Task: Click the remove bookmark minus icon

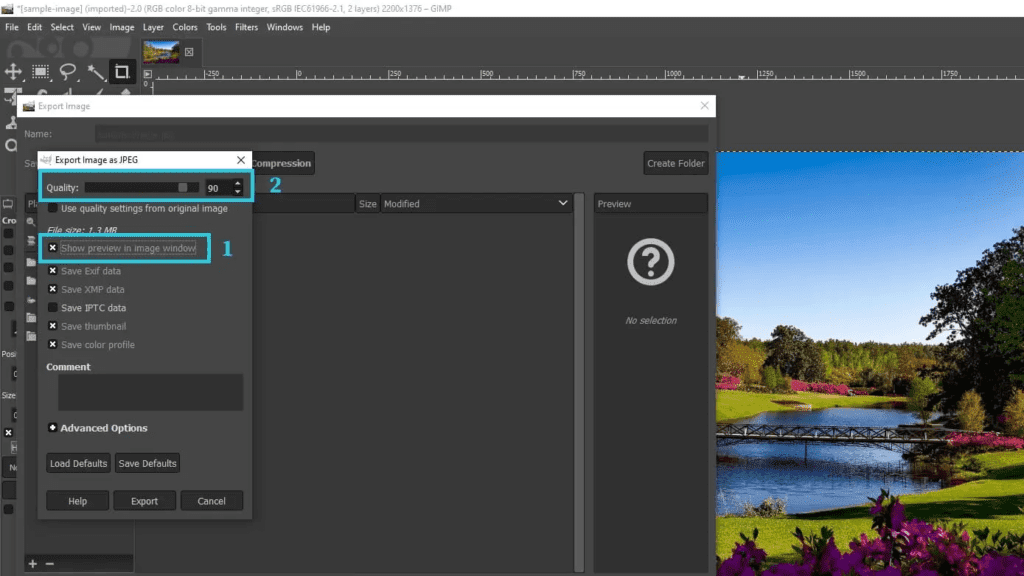Action: 50,564
